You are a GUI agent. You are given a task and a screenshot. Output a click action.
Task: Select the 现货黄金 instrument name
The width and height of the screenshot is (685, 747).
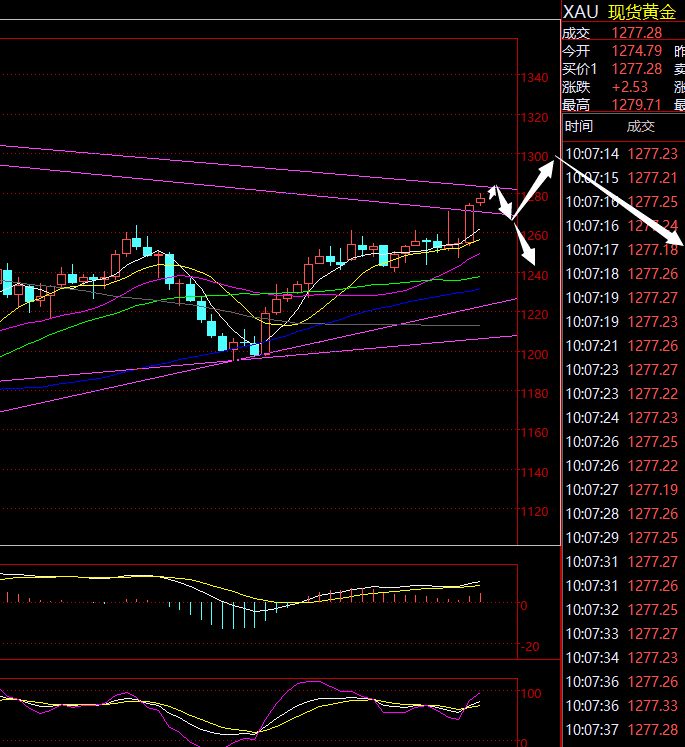coord(642,12)
